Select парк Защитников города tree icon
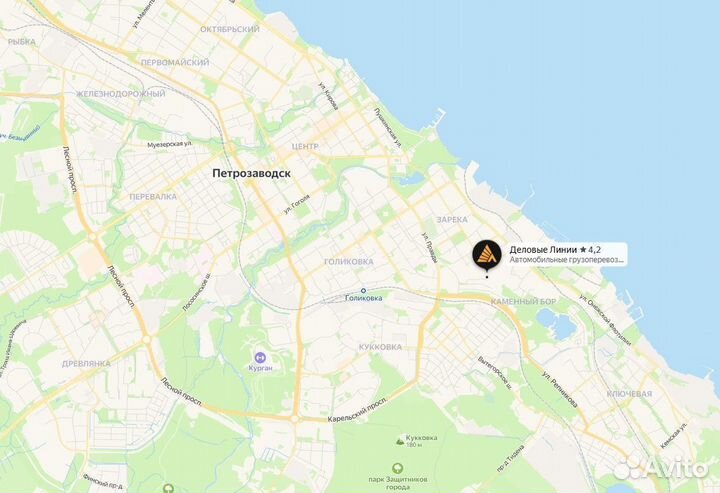720x493 pixels. click(x=398, y=469)
